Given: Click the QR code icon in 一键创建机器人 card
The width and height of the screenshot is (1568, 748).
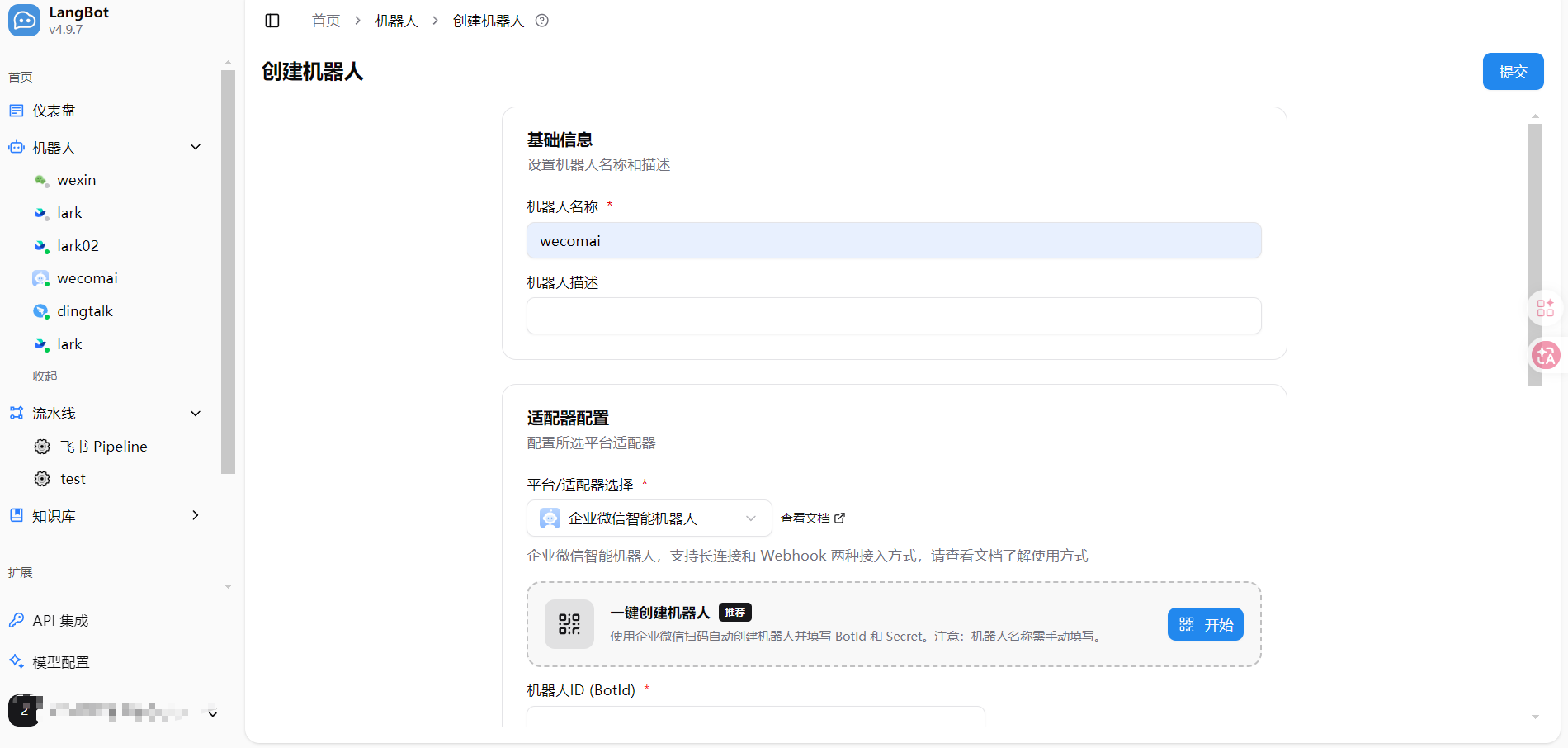Looking at the screenshot, I should tap(569, 624).
